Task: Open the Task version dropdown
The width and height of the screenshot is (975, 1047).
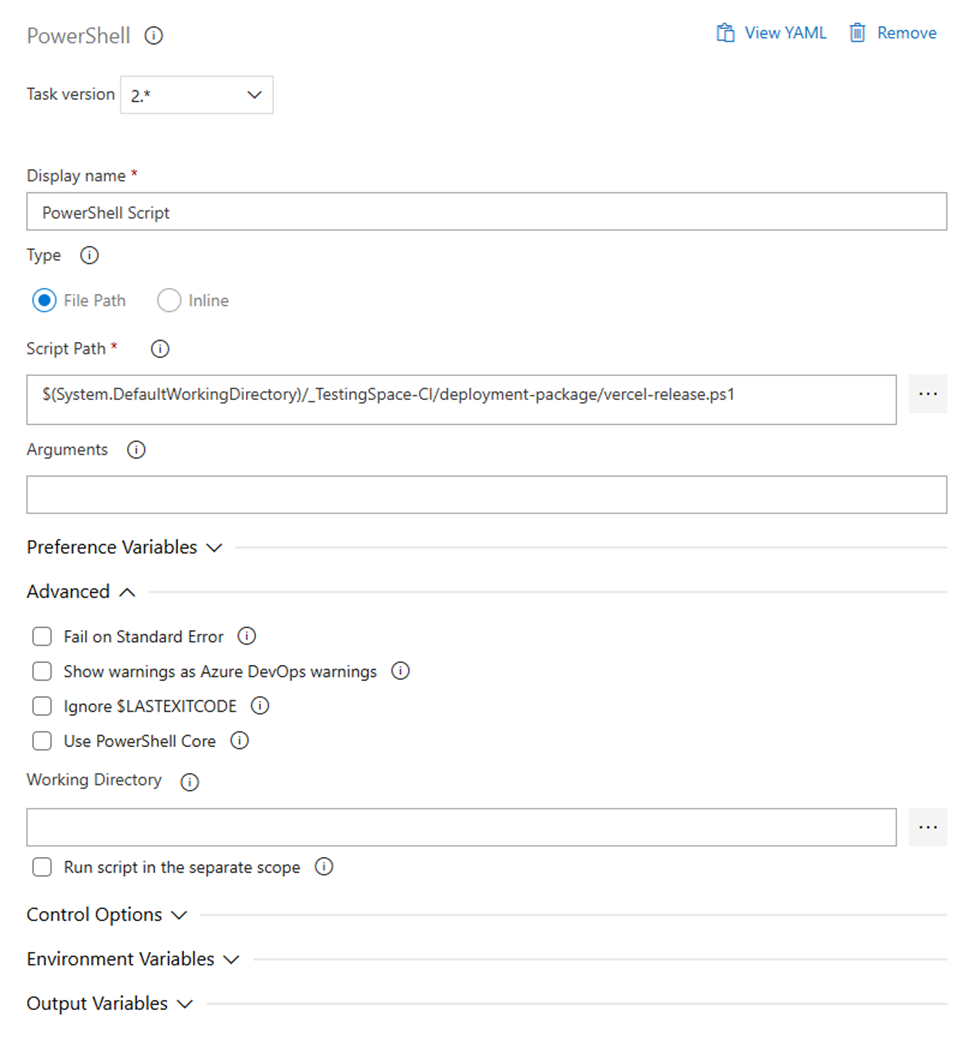Action: coord(196,95)
